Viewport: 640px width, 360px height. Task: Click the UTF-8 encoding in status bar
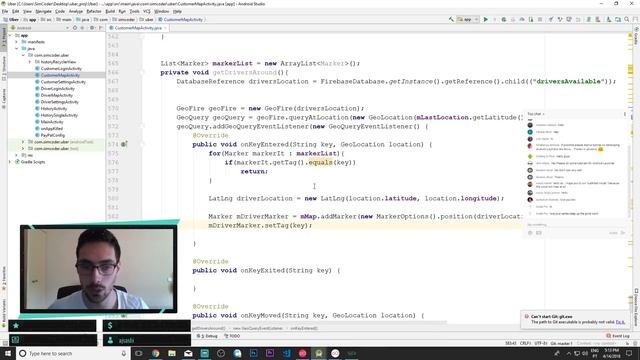coord(540,343)
